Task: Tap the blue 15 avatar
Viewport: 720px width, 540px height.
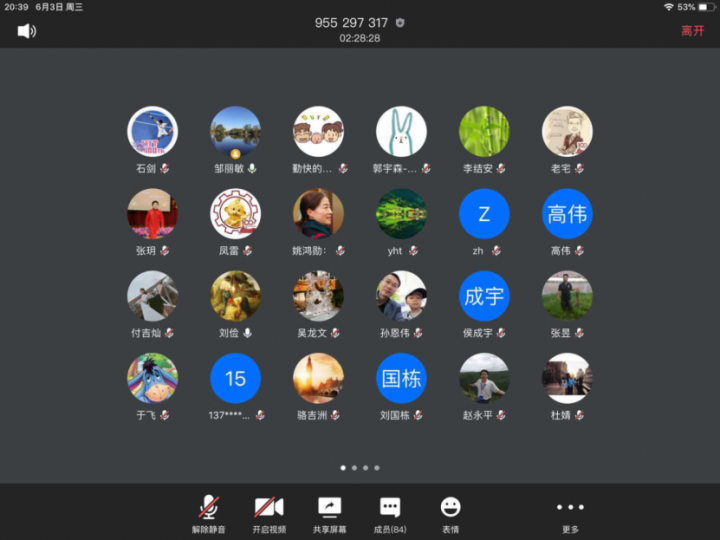Action: coord(235,378)
